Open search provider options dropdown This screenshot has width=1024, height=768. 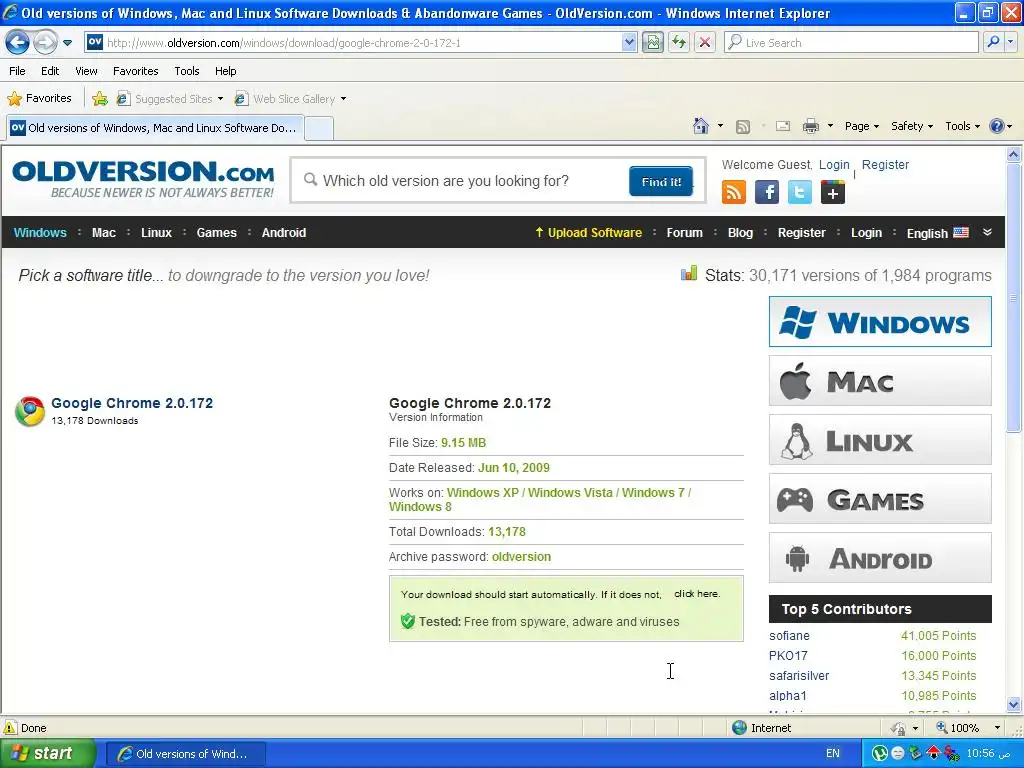(1011, 42)
